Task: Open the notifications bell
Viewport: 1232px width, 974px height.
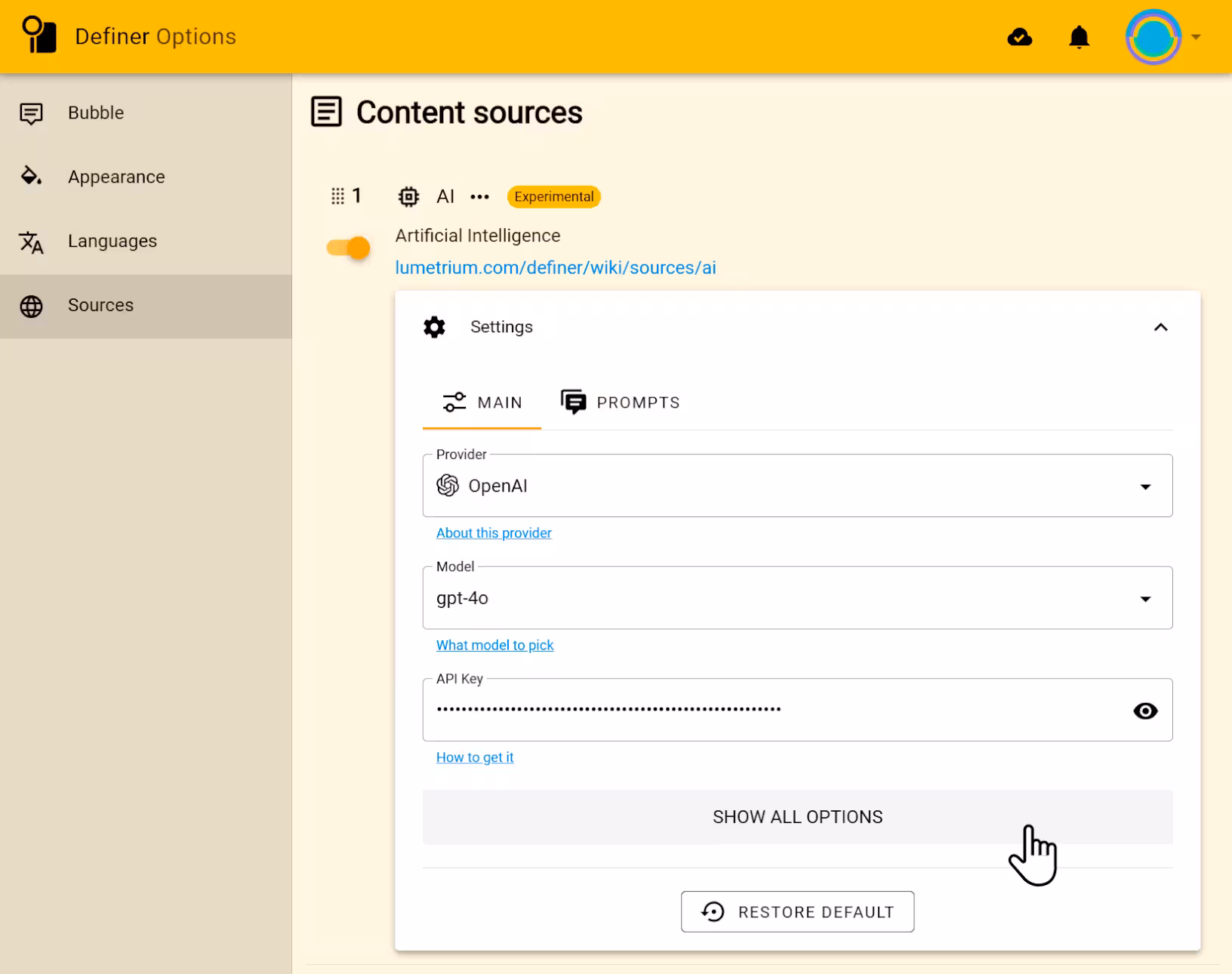Action: click(1080, 37)
